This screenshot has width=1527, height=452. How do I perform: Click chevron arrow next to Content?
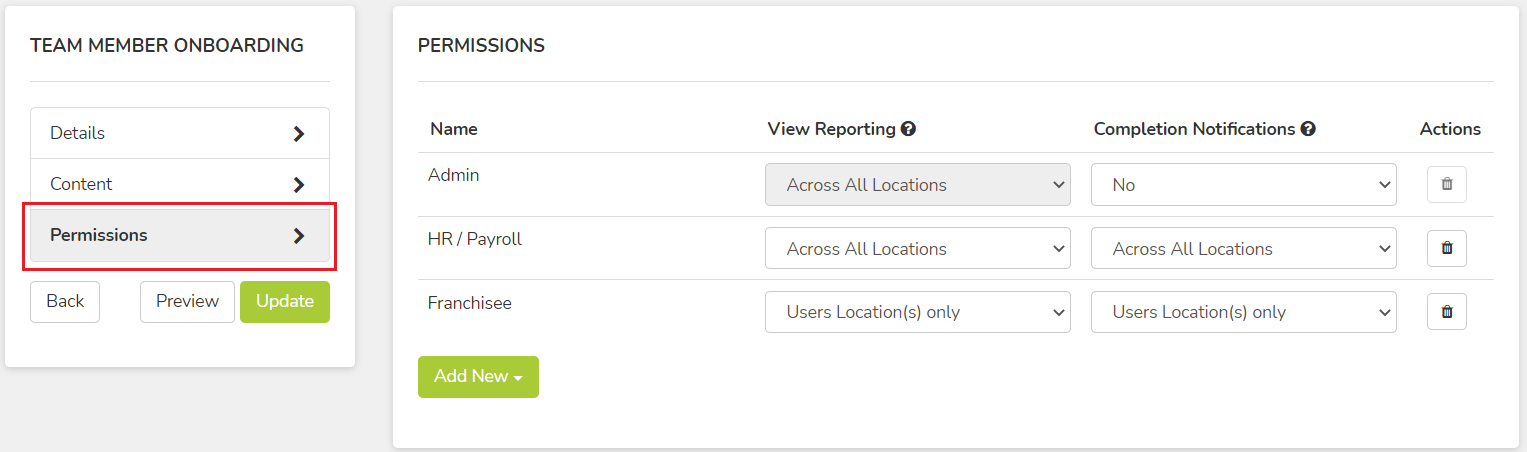tap(298, 184)
